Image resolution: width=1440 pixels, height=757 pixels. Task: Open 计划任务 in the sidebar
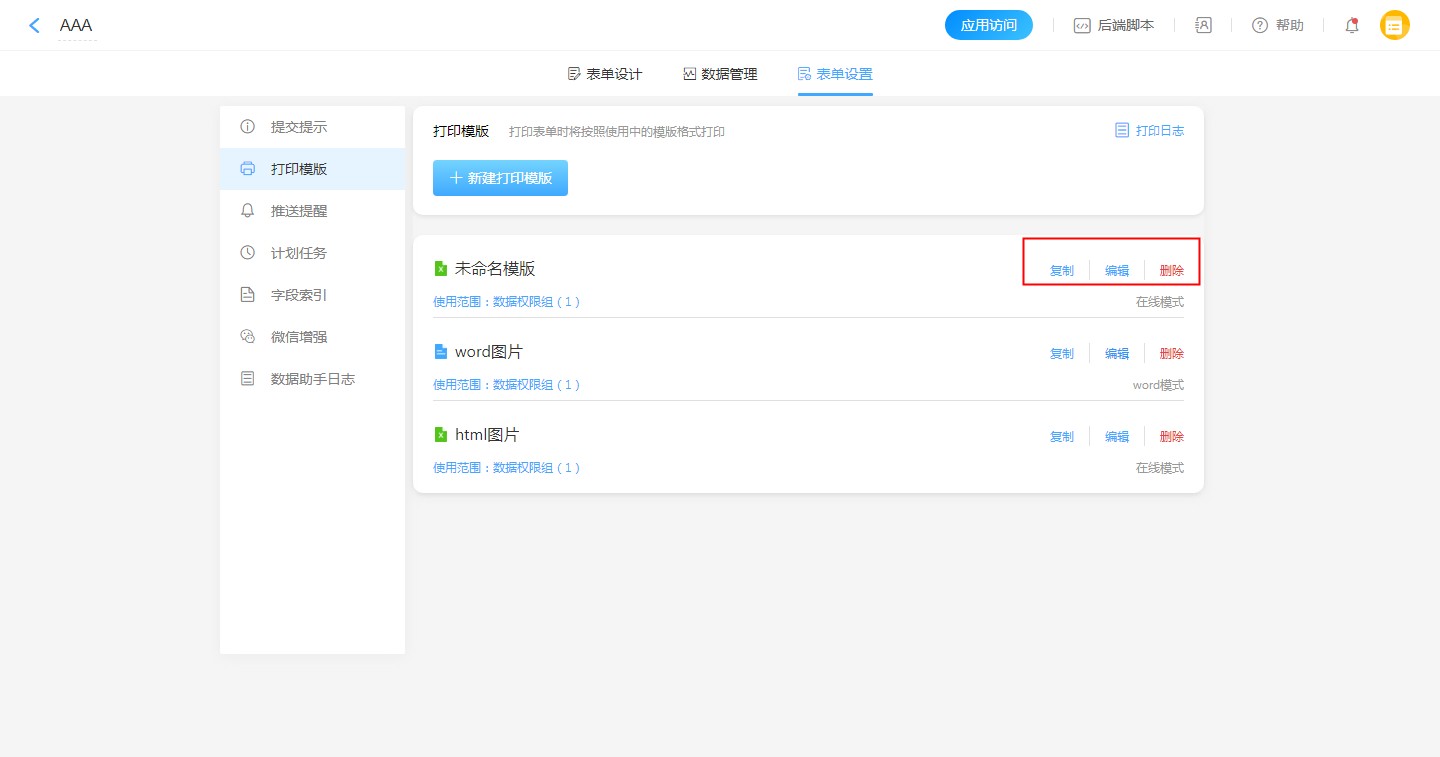[299, 253]
